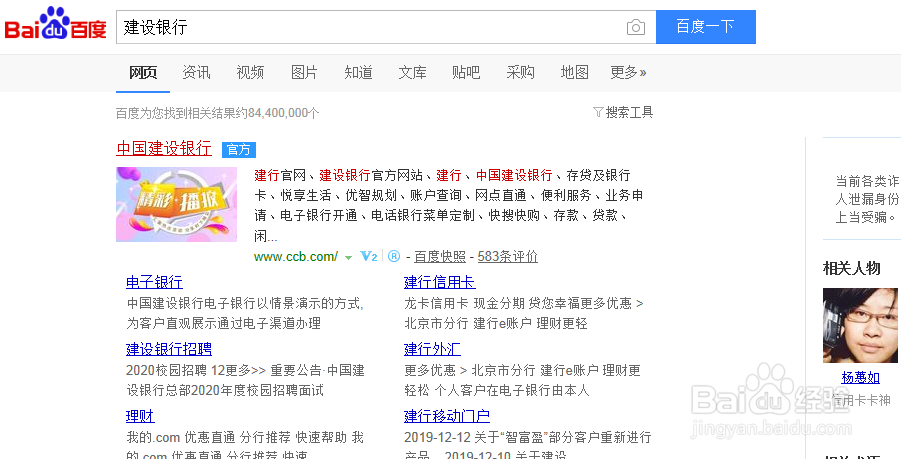Switch to the 图片 tab

point(304,72)
